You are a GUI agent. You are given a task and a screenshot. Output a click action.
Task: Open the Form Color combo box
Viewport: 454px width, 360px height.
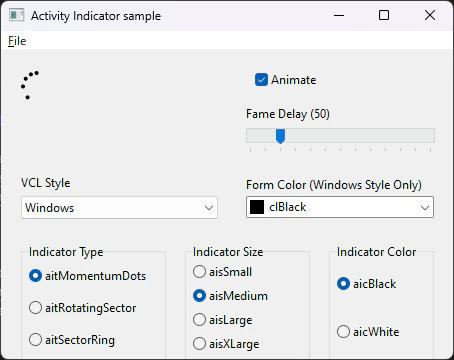[340, 207]
